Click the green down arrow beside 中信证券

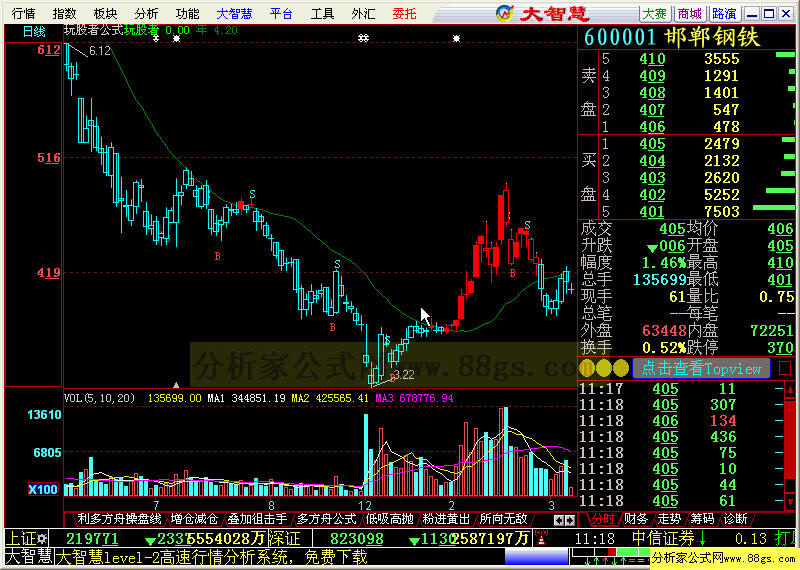702,538
